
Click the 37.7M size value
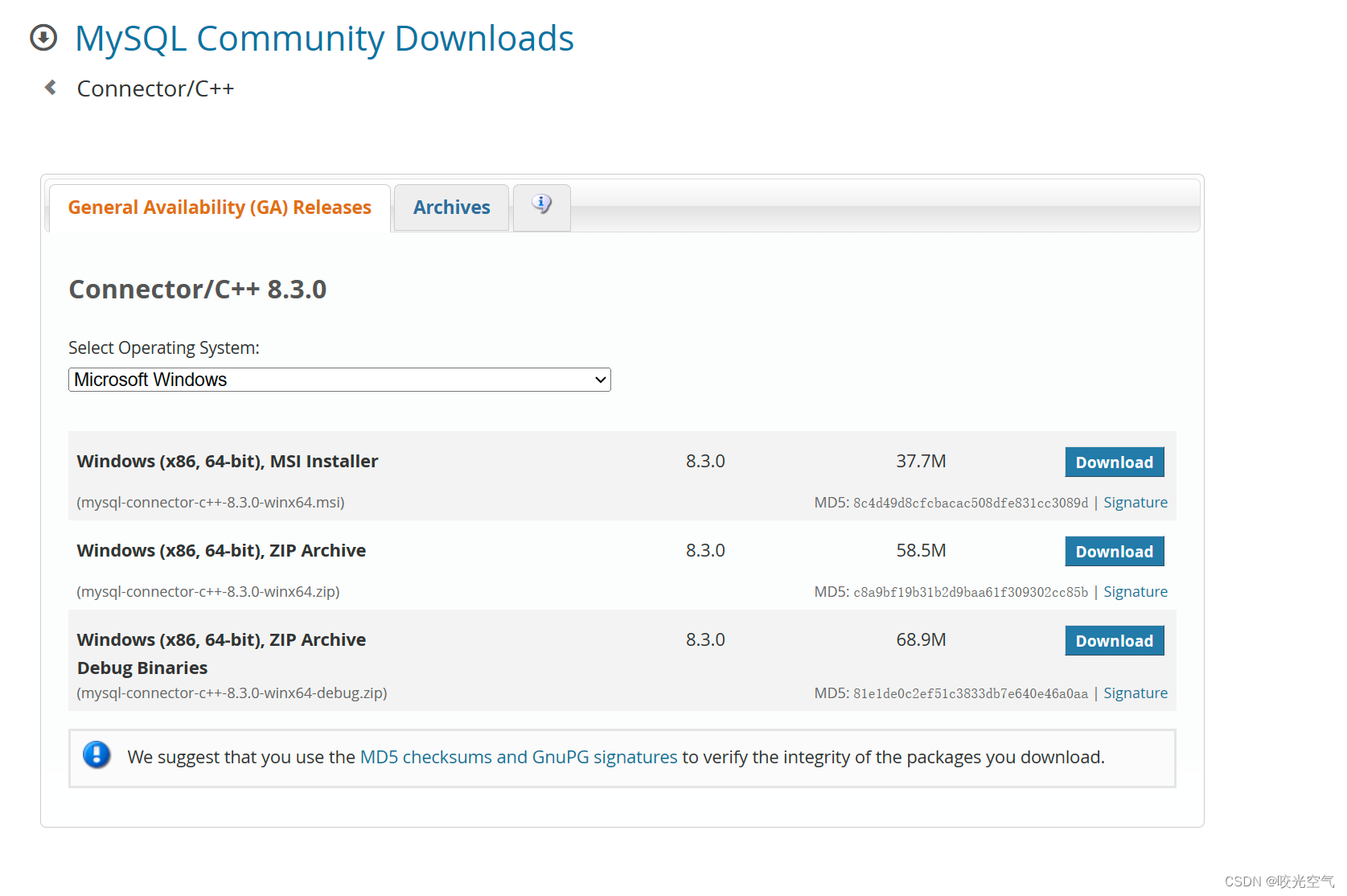921,462
